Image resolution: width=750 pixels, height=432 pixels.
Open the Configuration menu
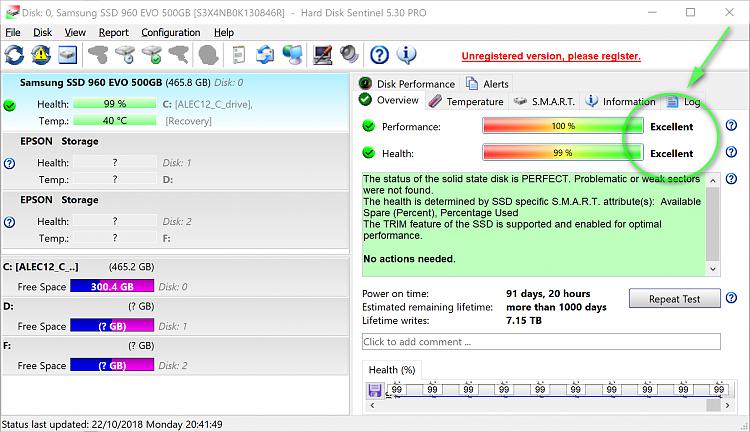(171, 33)
